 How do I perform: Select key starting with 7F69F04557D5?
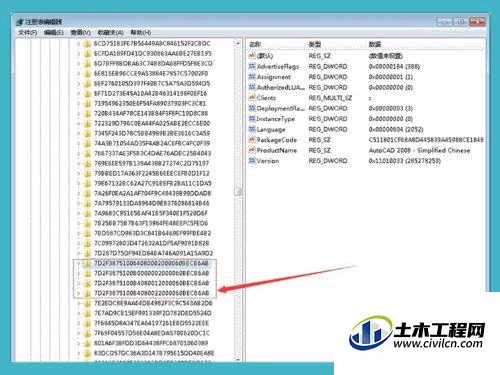152,333
